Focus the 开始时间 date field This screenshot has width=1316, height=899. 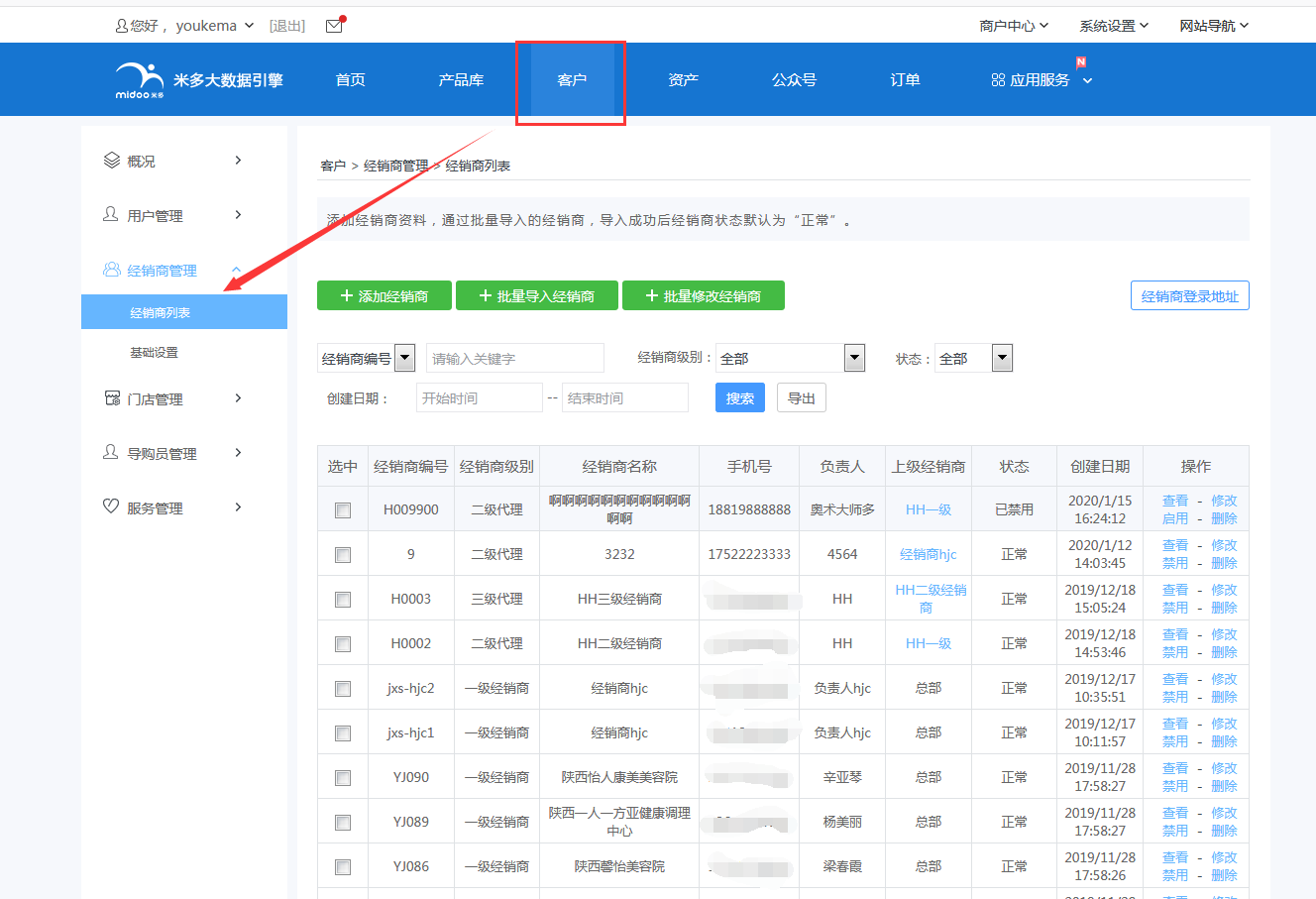[480, 397]
